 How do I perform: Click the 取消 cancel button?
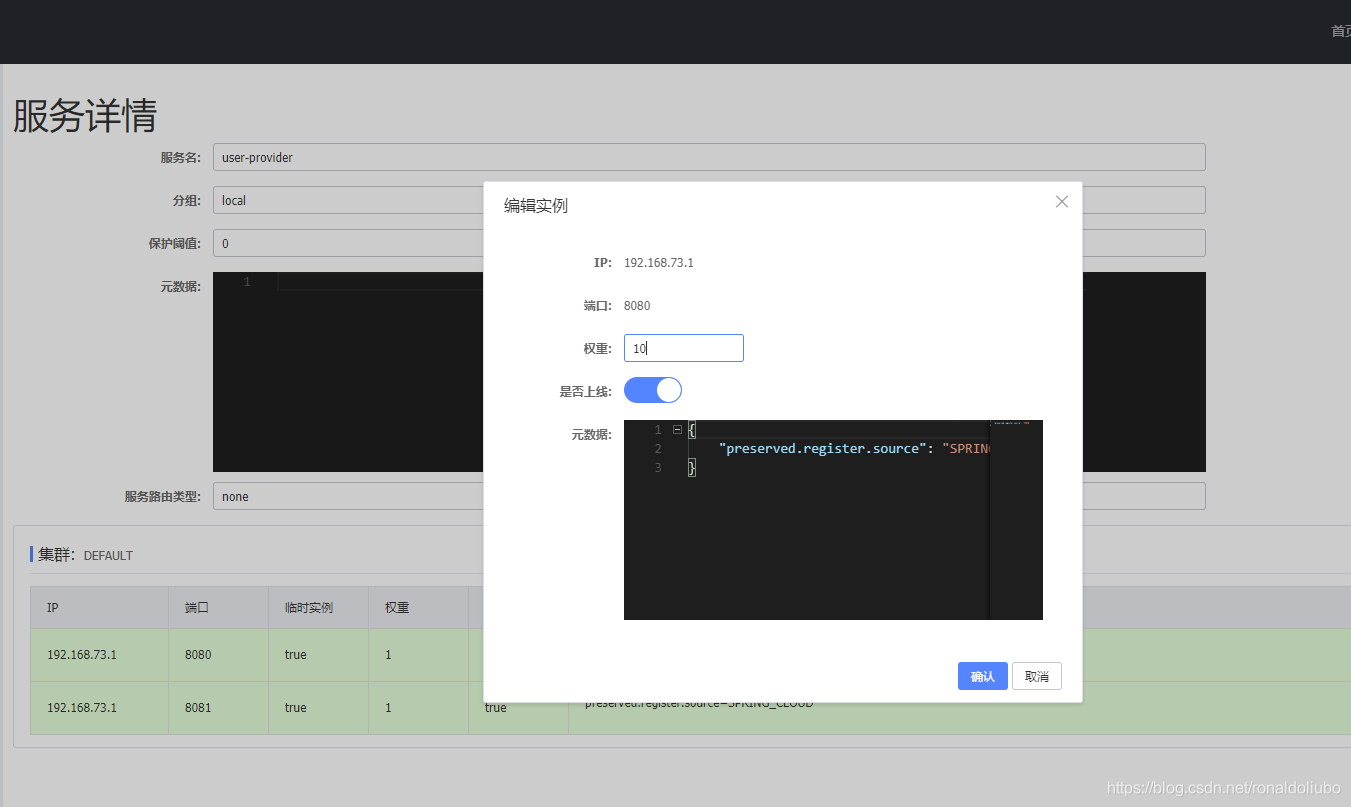[x=1036, y=676]
